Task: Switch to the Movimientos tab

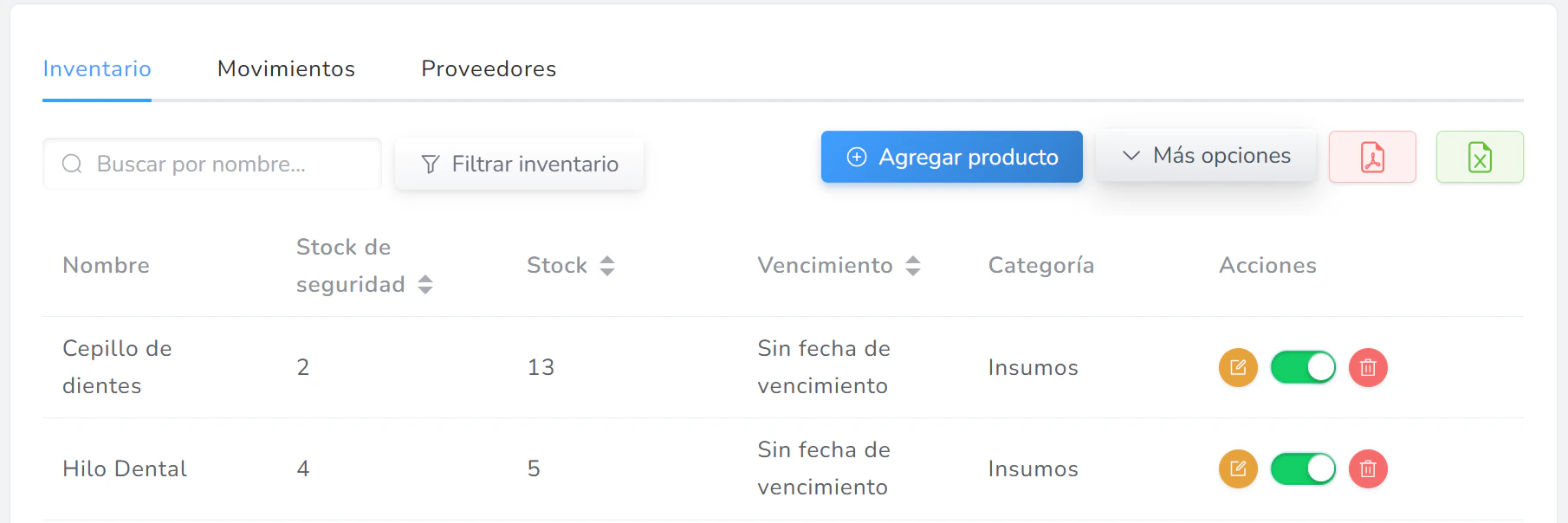Action: pyautogui.click(x=286, y=69)
